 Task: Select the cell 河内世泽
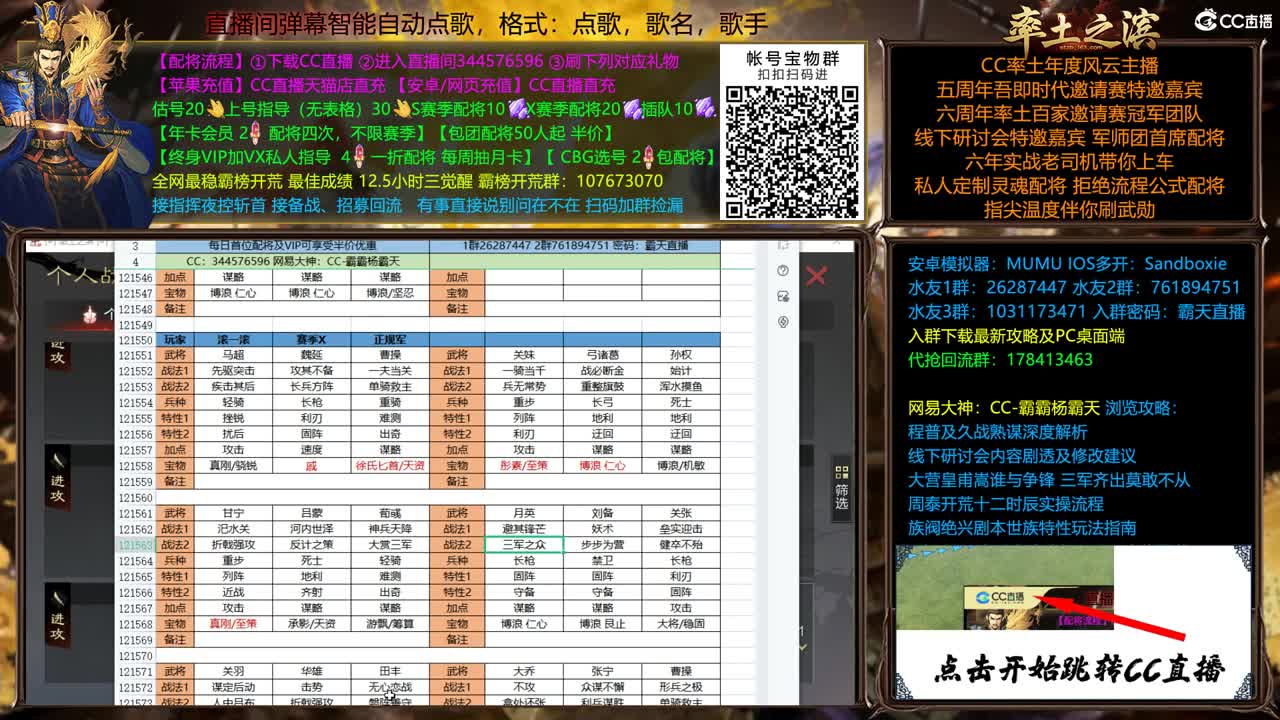click(311, 529)
